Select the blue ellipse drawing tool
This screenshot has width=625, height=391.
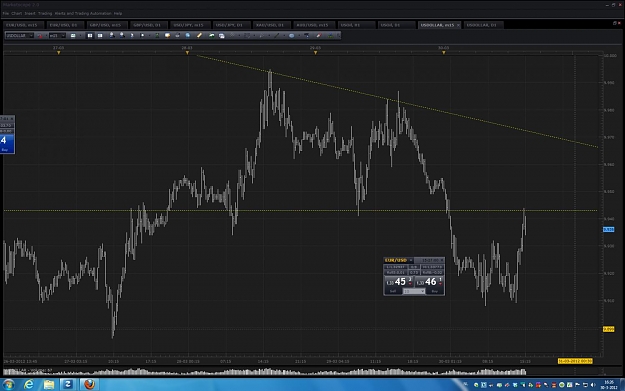291,35
